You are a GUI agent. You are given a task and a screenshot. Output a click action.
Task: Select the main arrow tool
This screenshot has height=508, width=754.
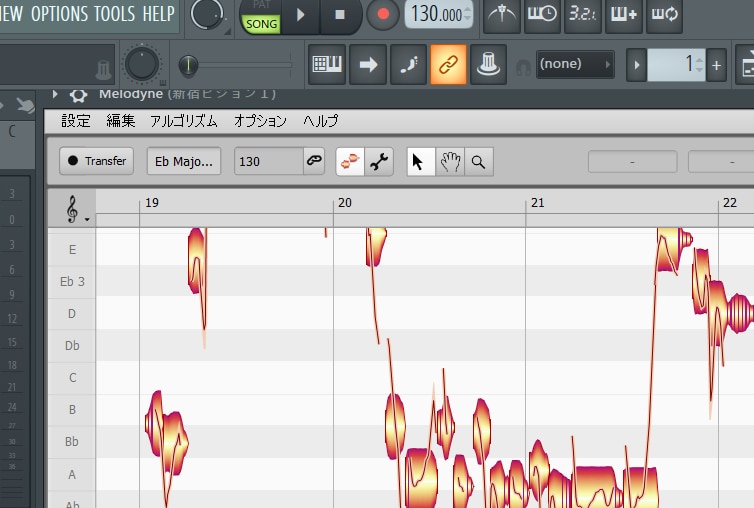point(421,162)
